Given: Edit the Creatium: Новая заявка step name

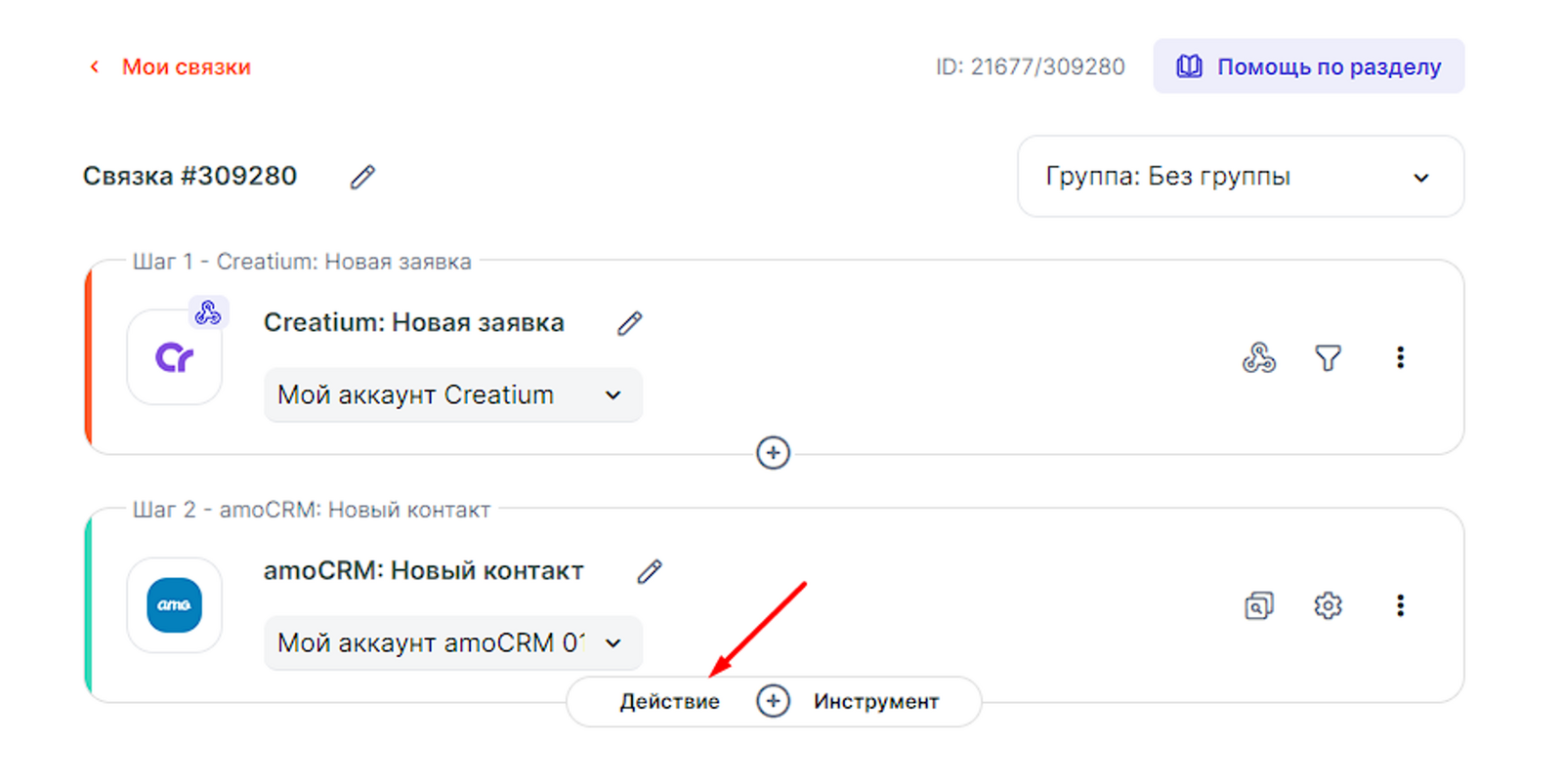Looking at the screenshot, I should (x=630, y=323).
